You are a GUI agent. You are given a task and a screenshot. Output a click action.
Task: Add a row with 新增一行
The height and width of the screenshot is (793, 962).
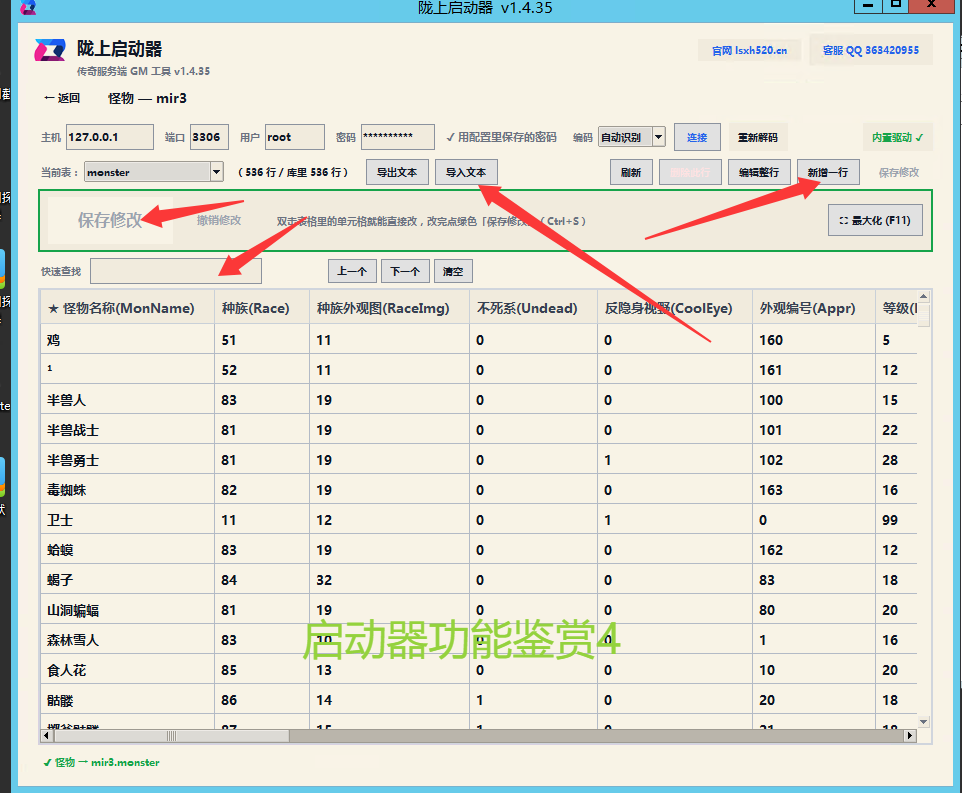tap(828, 172)
